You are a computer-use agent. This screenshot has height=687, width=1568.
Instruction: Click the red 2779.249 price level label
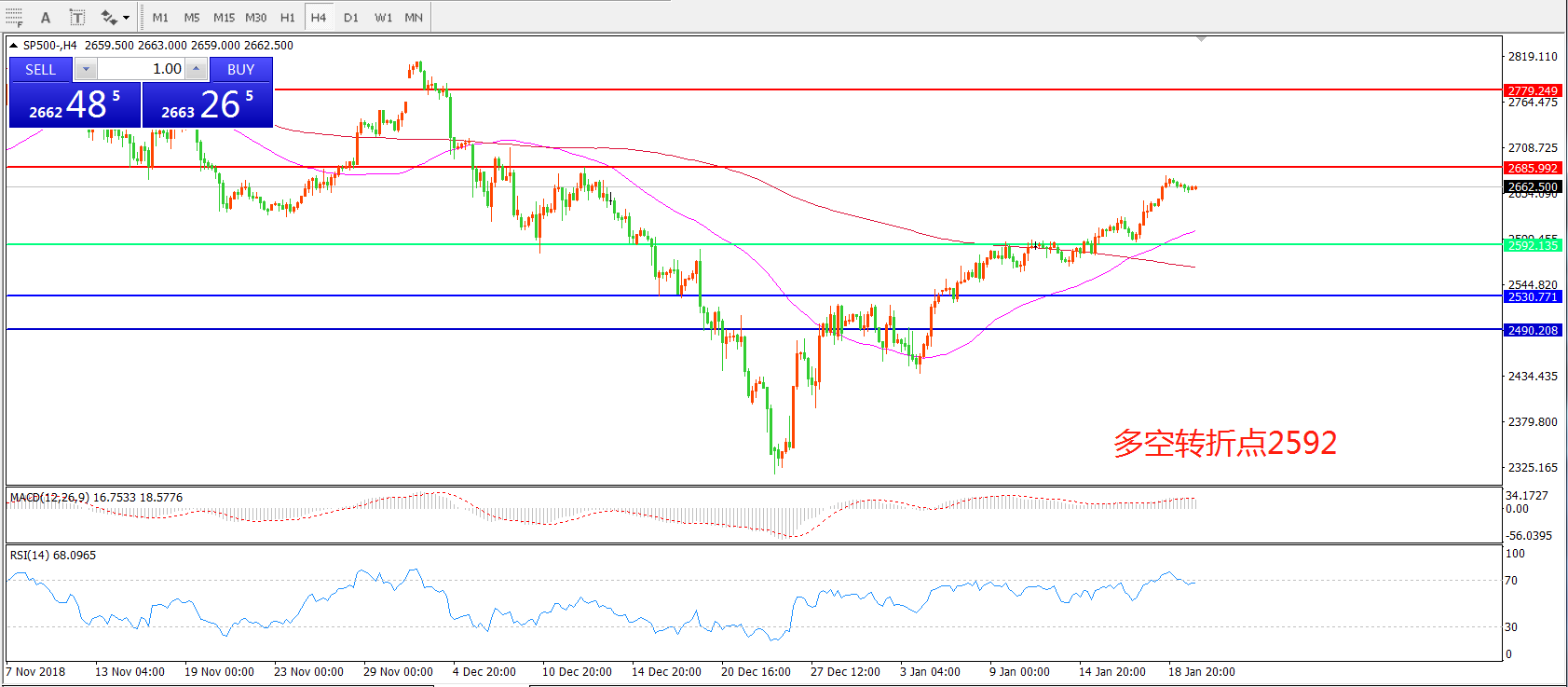tap(1533, 90)
